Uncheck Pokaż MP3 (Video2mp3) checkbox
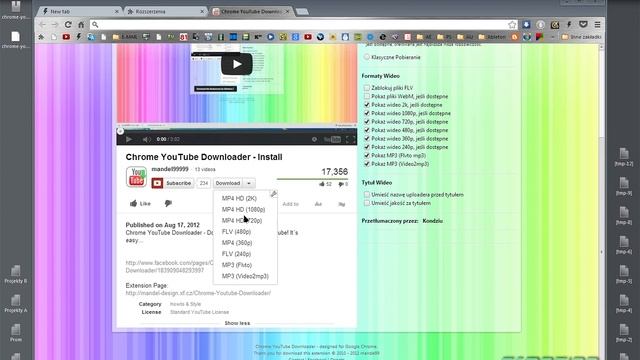The width and height of the screenshot is (640, 360). click(367, 164)
